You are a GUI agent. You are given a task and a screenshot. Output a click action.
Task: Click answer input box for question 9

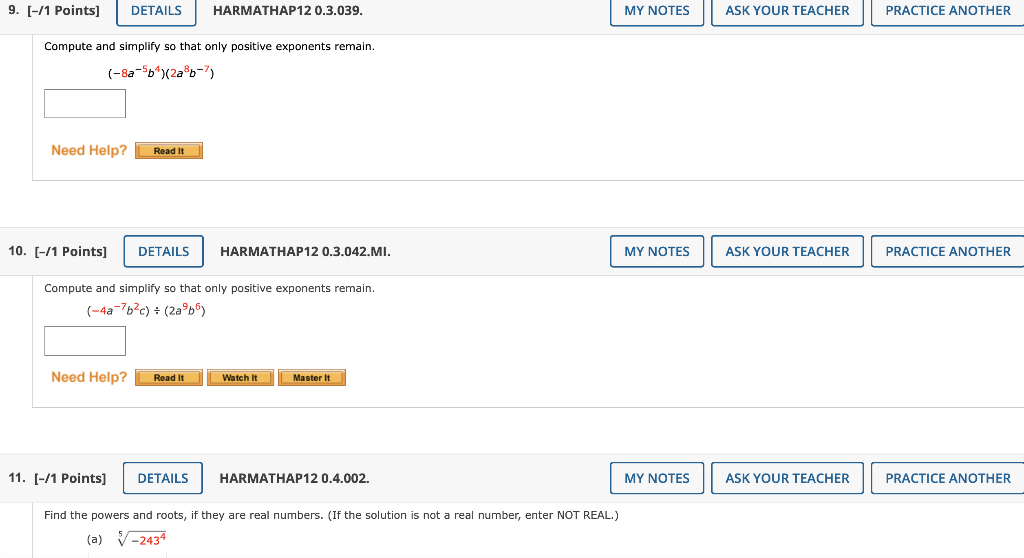click(x=85, y=103)
